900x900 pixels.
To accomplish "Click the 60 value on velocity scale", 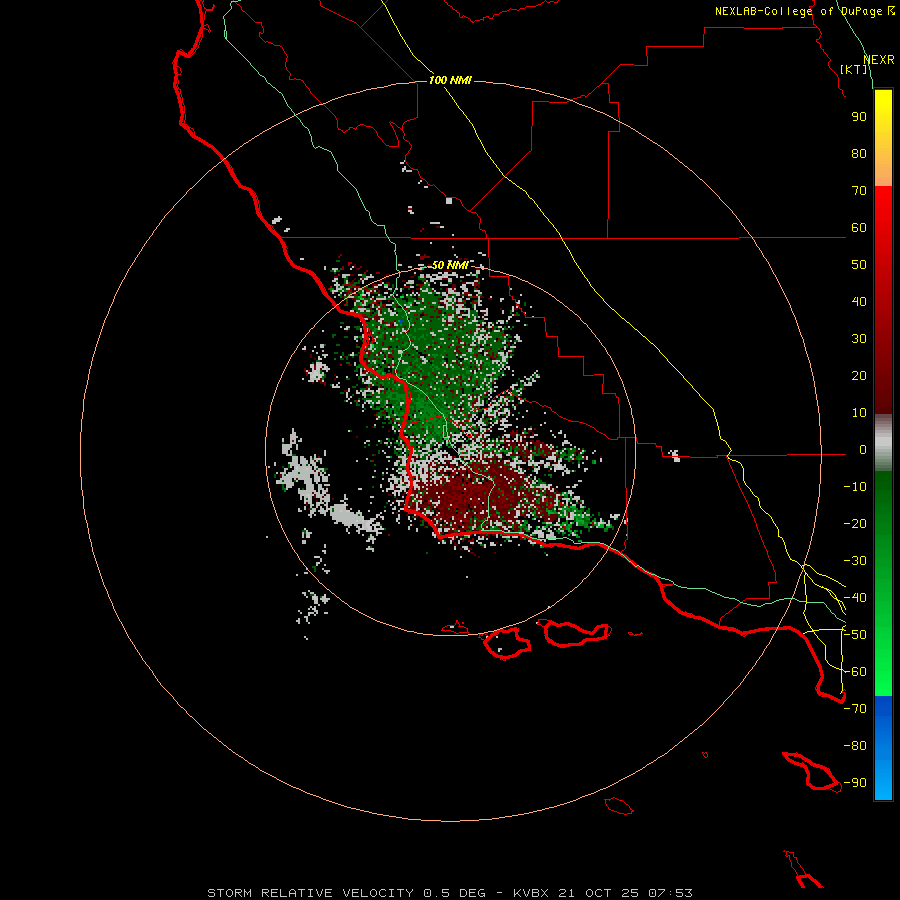I will click(859, 228).
